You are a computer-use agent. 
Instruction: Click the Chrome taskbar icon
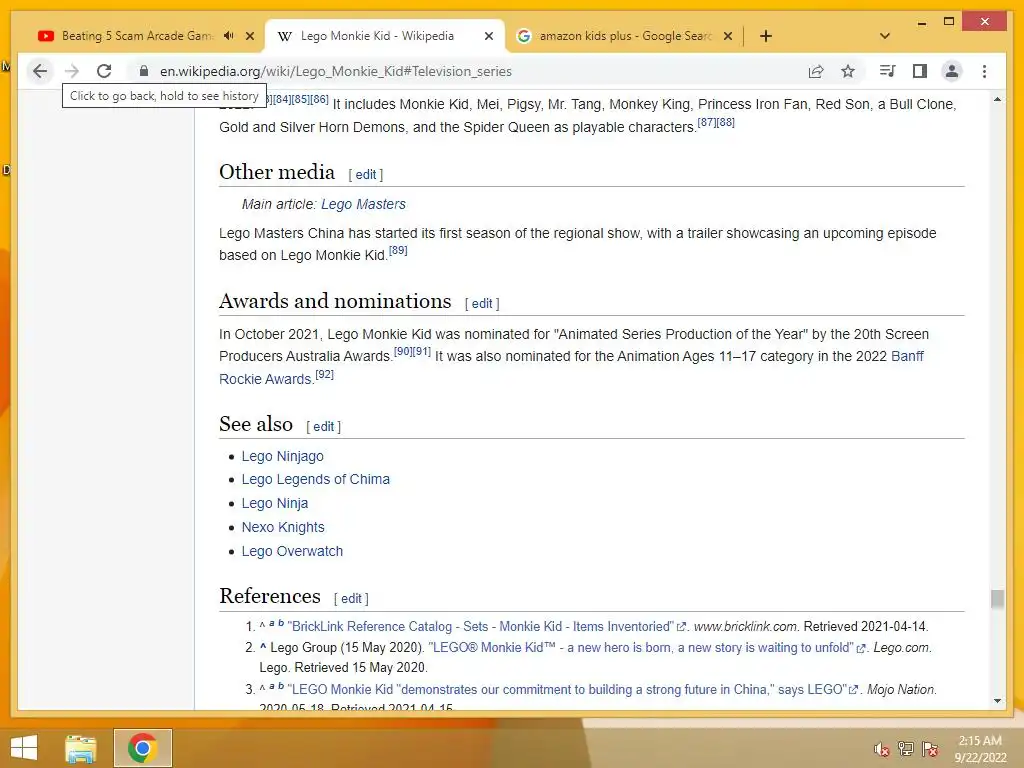coord(142,748)
